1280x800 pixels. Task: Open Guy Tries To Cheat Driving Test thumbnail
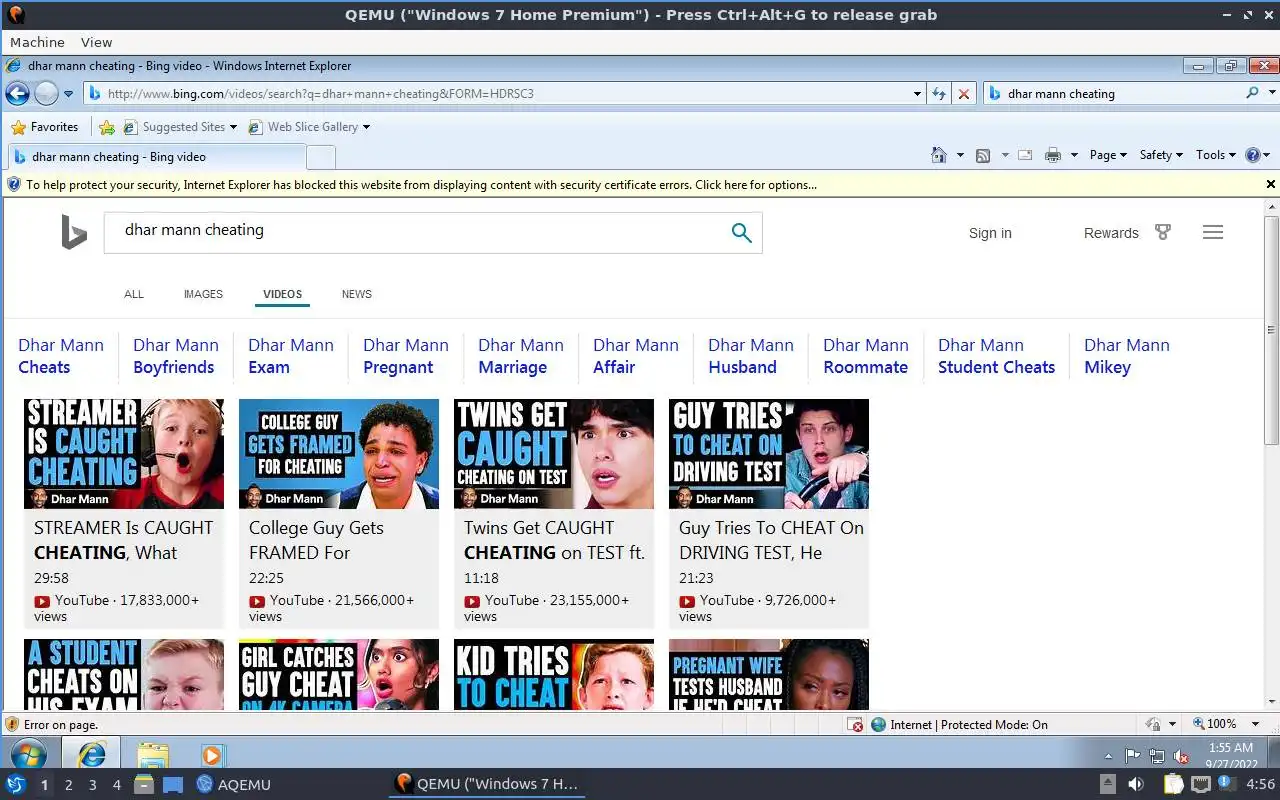pyautogui.click(x=769, y=454)
